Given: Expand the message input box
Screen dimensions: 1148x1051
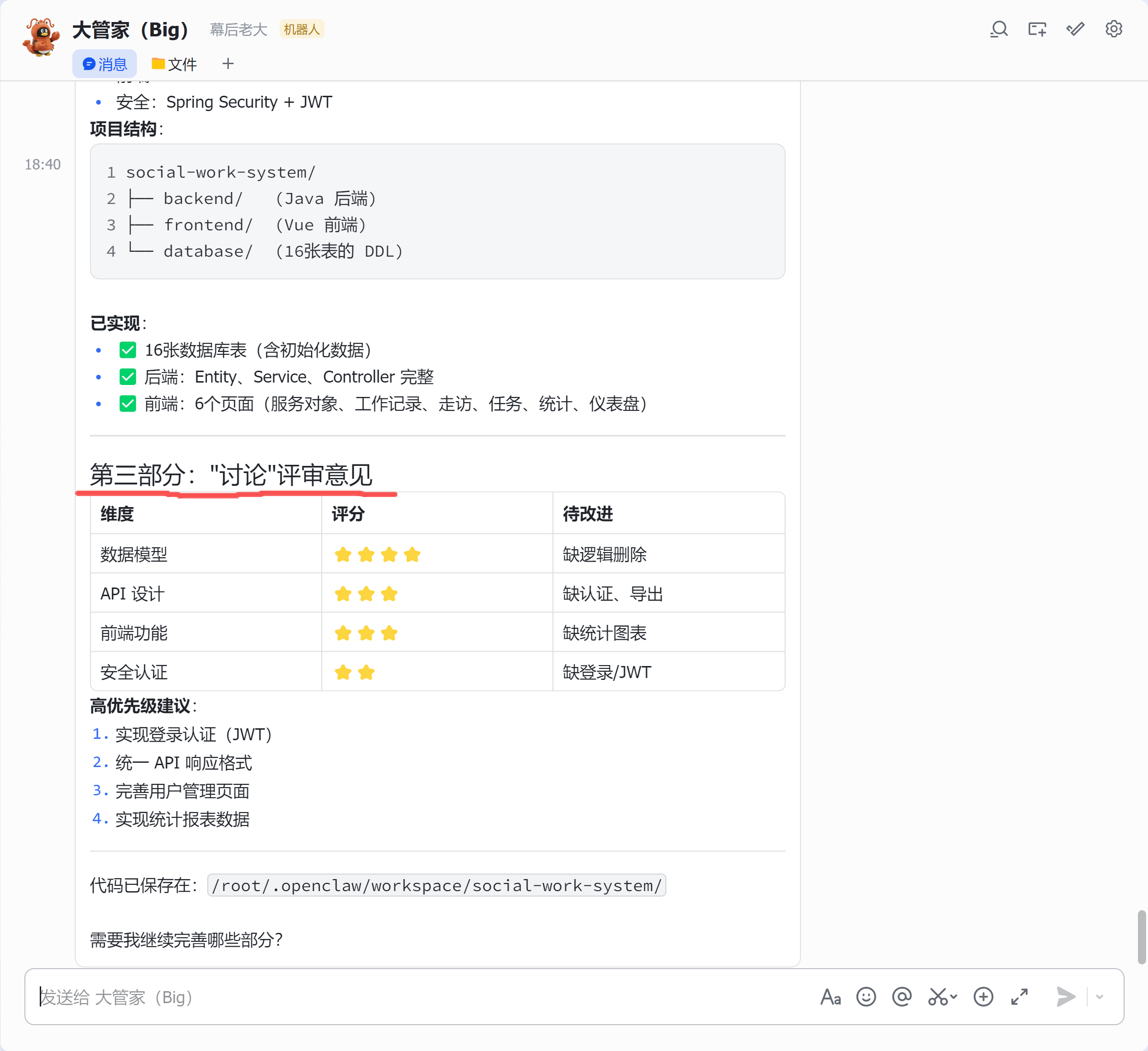Looking at the screenshot, I should [1019, 997].
